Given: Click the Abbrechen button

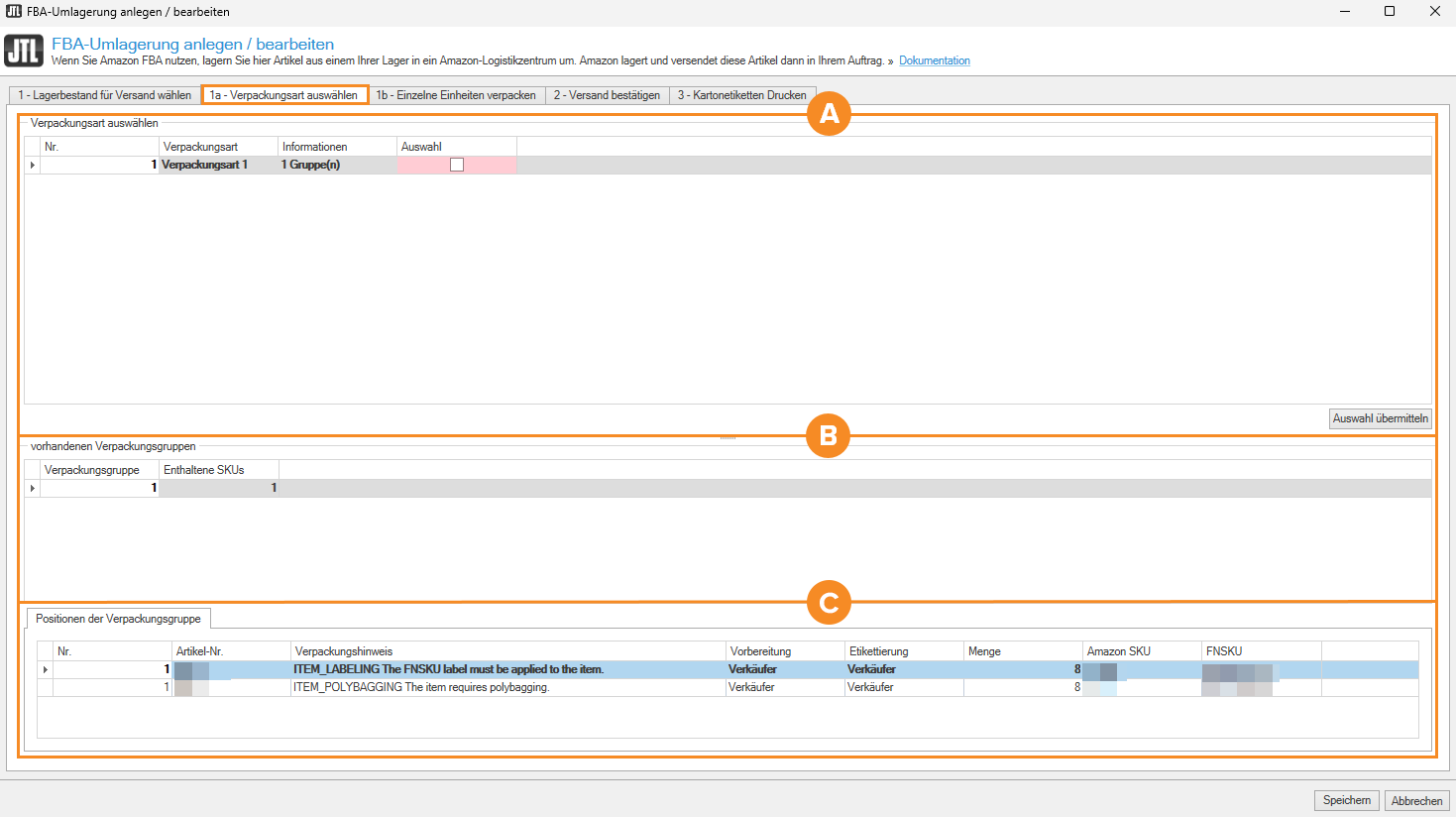Looking at the screenshot, I should click(x=1416, y=800).
